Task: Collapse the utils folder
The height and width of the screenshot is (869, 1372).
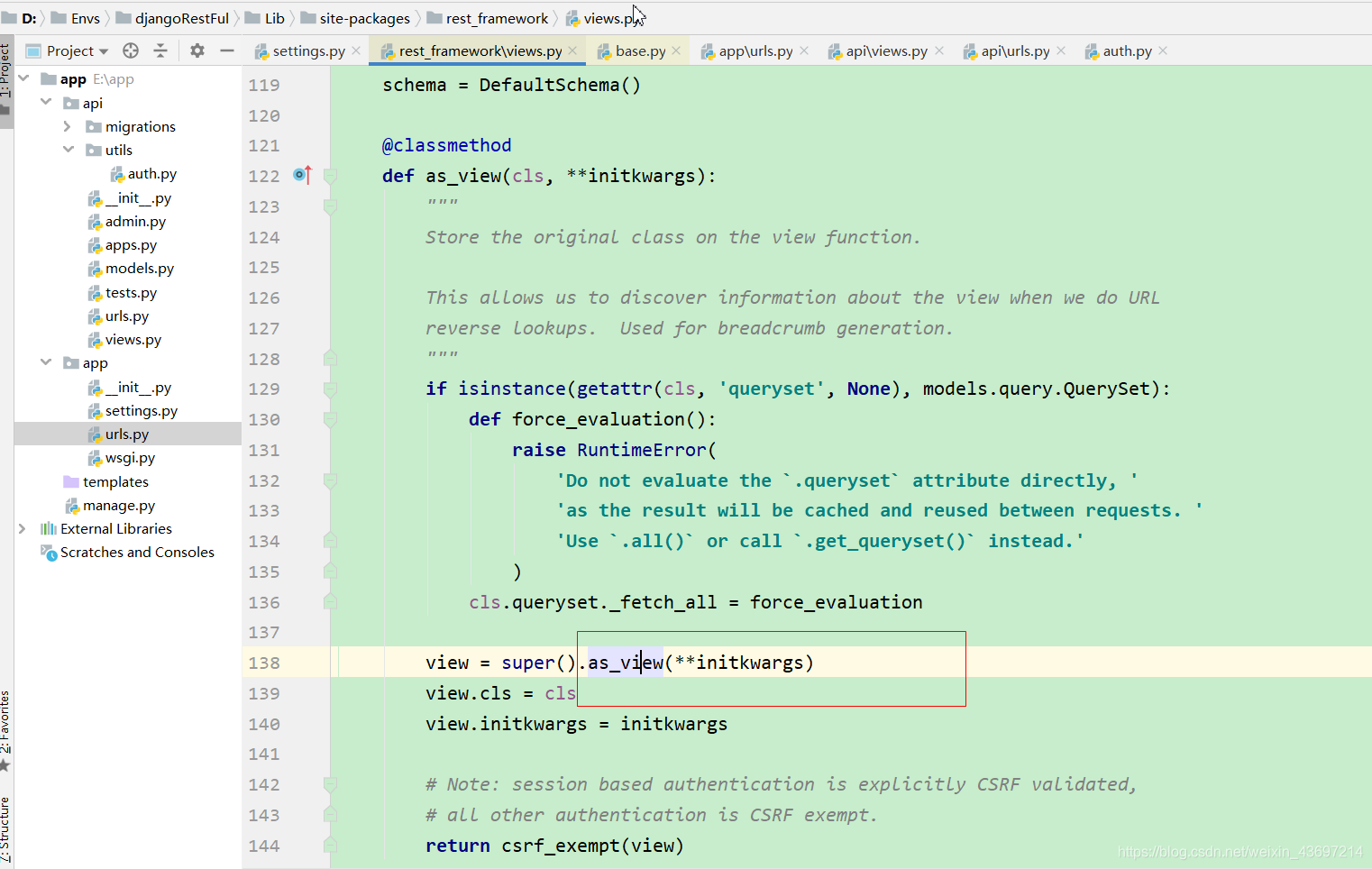Action: click(x=68, y=150)
